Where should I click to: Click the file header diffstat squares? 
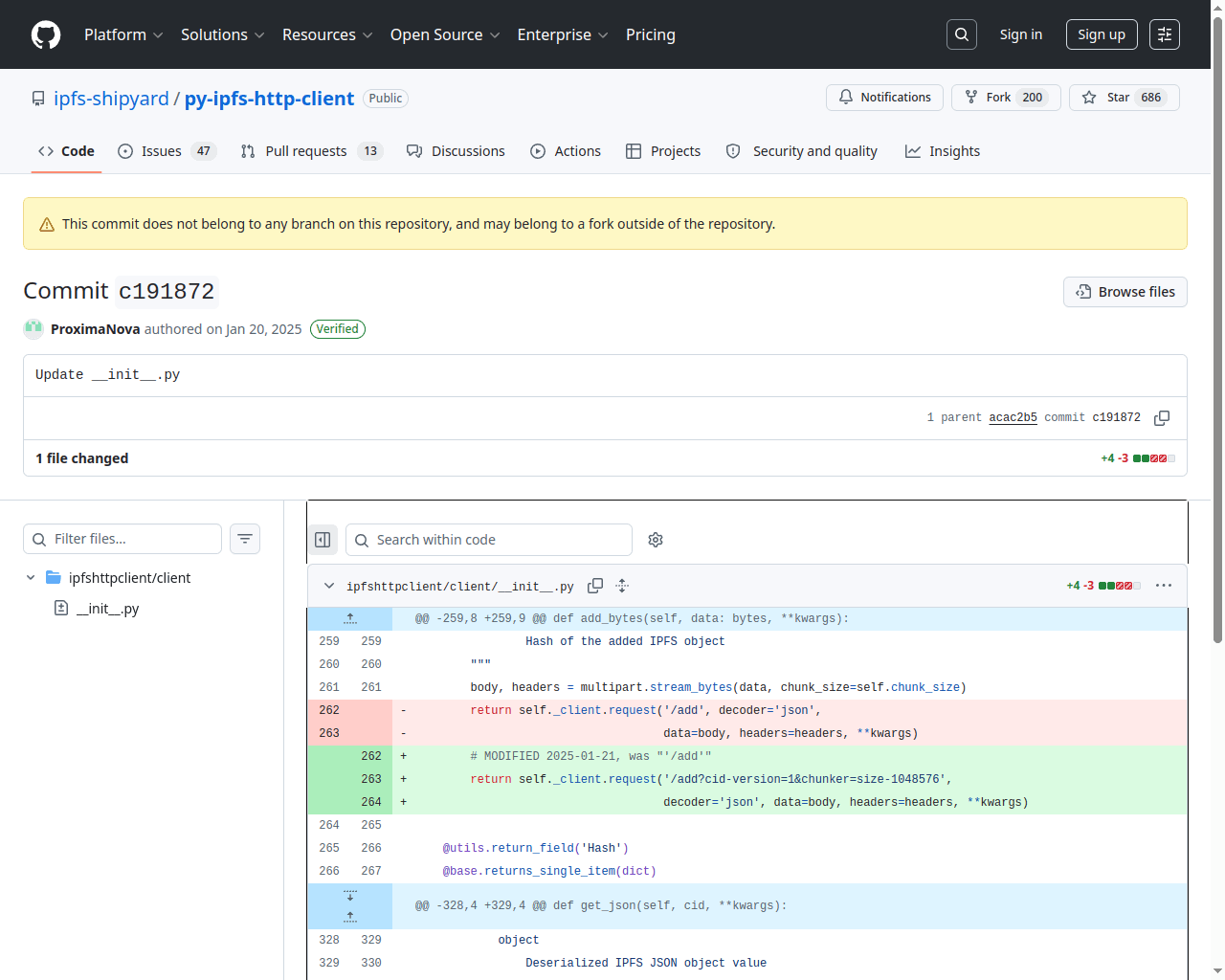(1120, 586)
